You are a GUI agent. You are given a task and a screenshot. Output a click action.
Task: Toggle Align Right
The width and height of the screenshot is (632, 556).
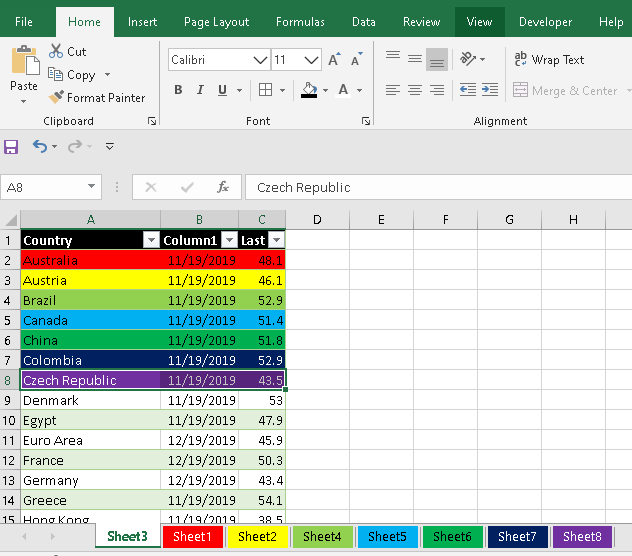point(437,90)
